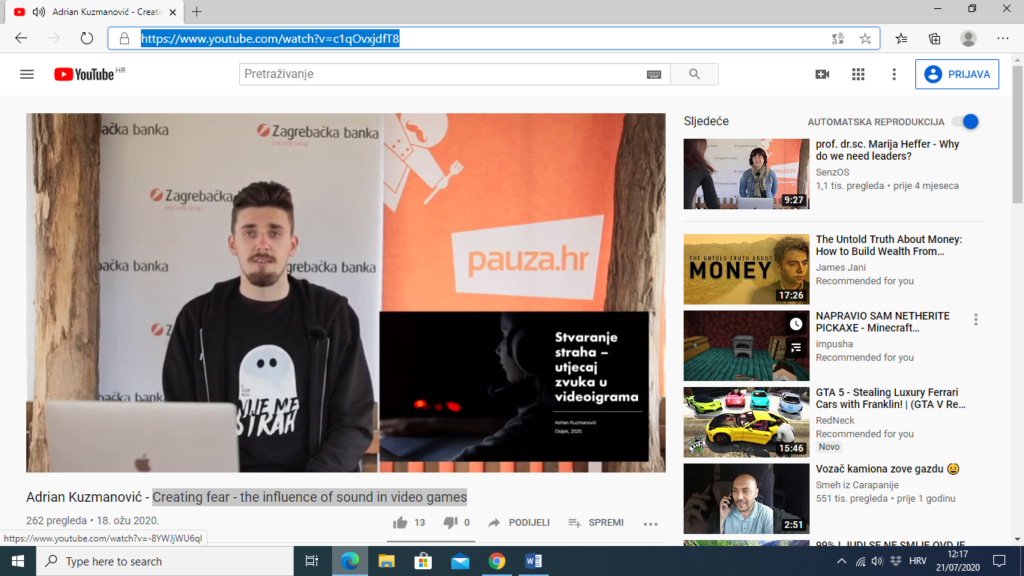This screenshot has height=576, width=1024.
Task: Open the impusha channel link
Action: click(x=834, y=344)
